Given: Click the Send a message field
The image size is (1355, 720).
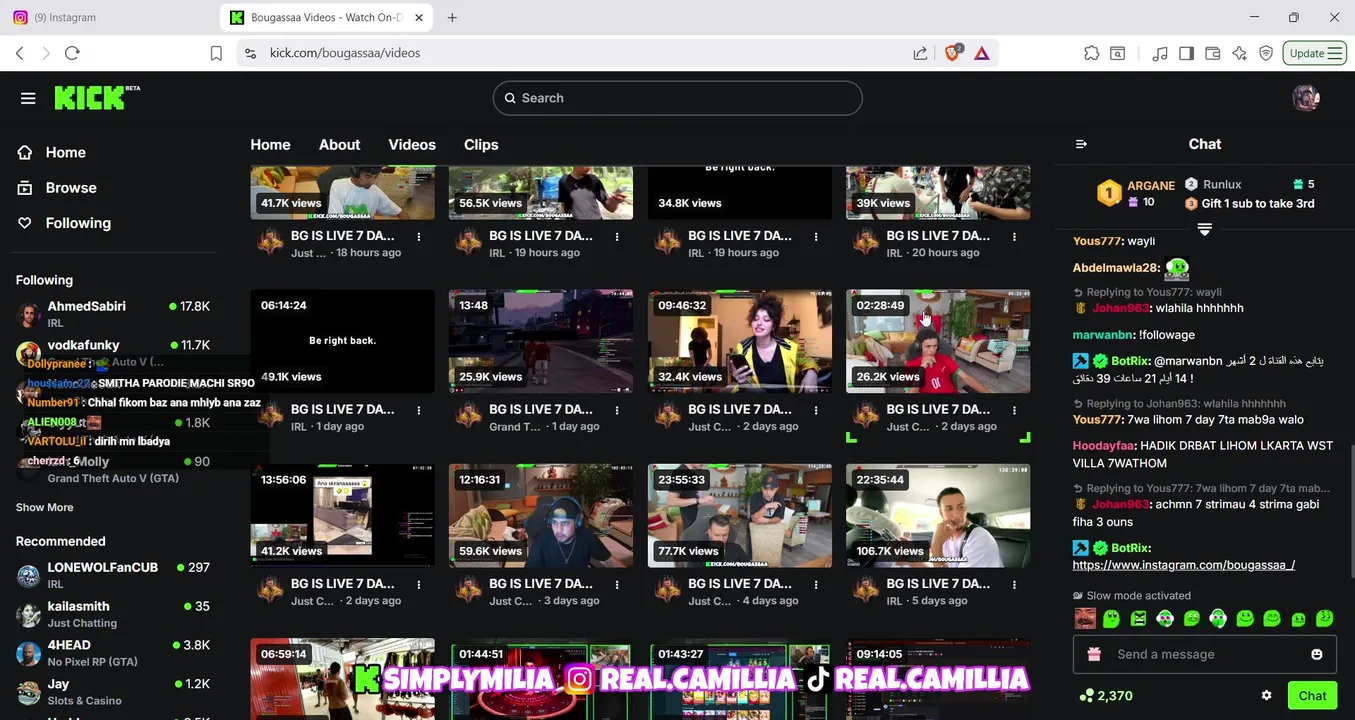Looking at the screenshot, I should pyautogui.click(x=1203, y=654).
